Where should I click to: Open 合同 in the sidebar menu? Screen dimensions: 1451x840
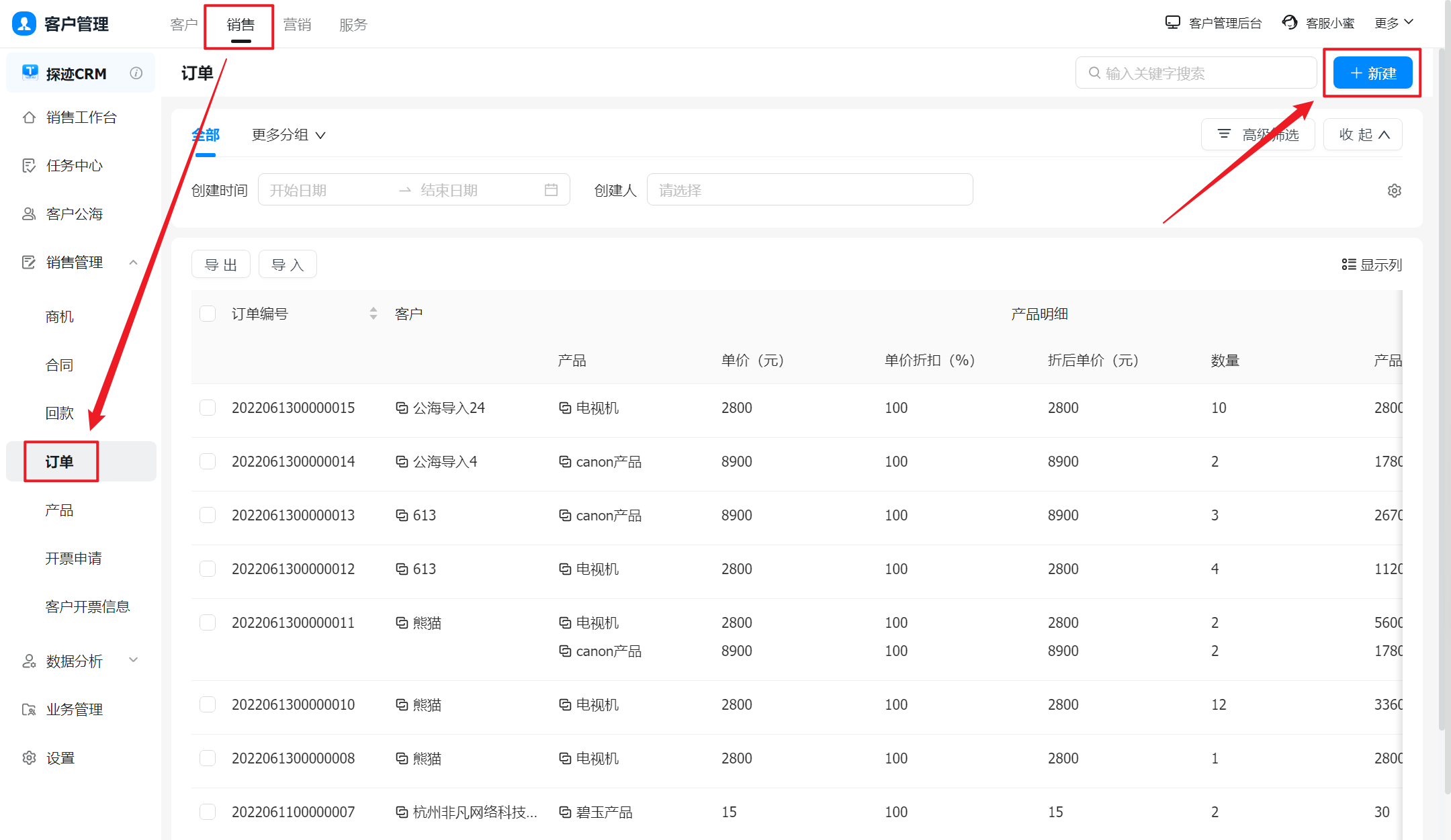click(59, 365)
